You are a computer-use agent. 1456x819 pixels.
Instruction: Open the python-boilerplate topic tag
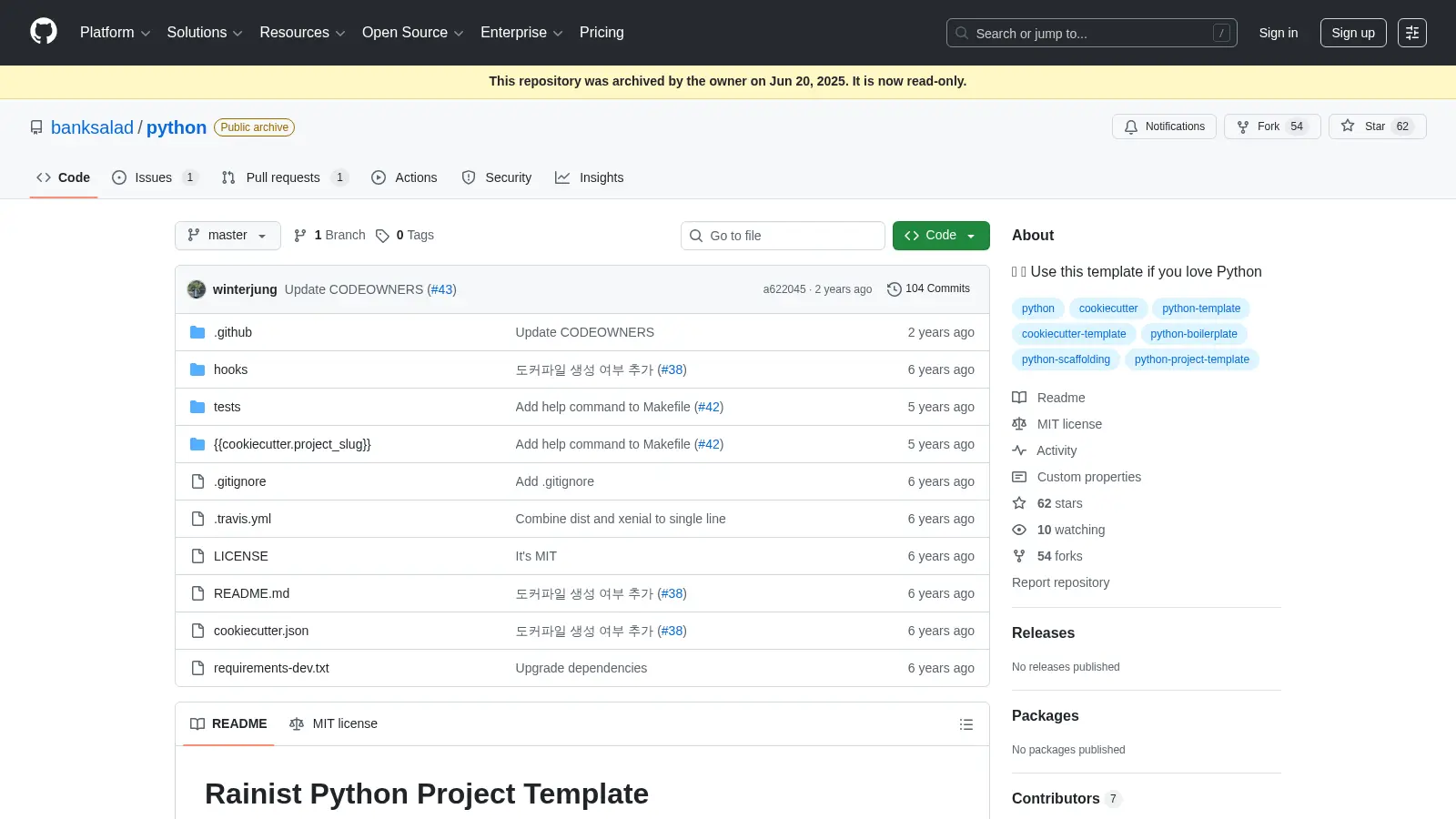click(x=1194, y=334)
